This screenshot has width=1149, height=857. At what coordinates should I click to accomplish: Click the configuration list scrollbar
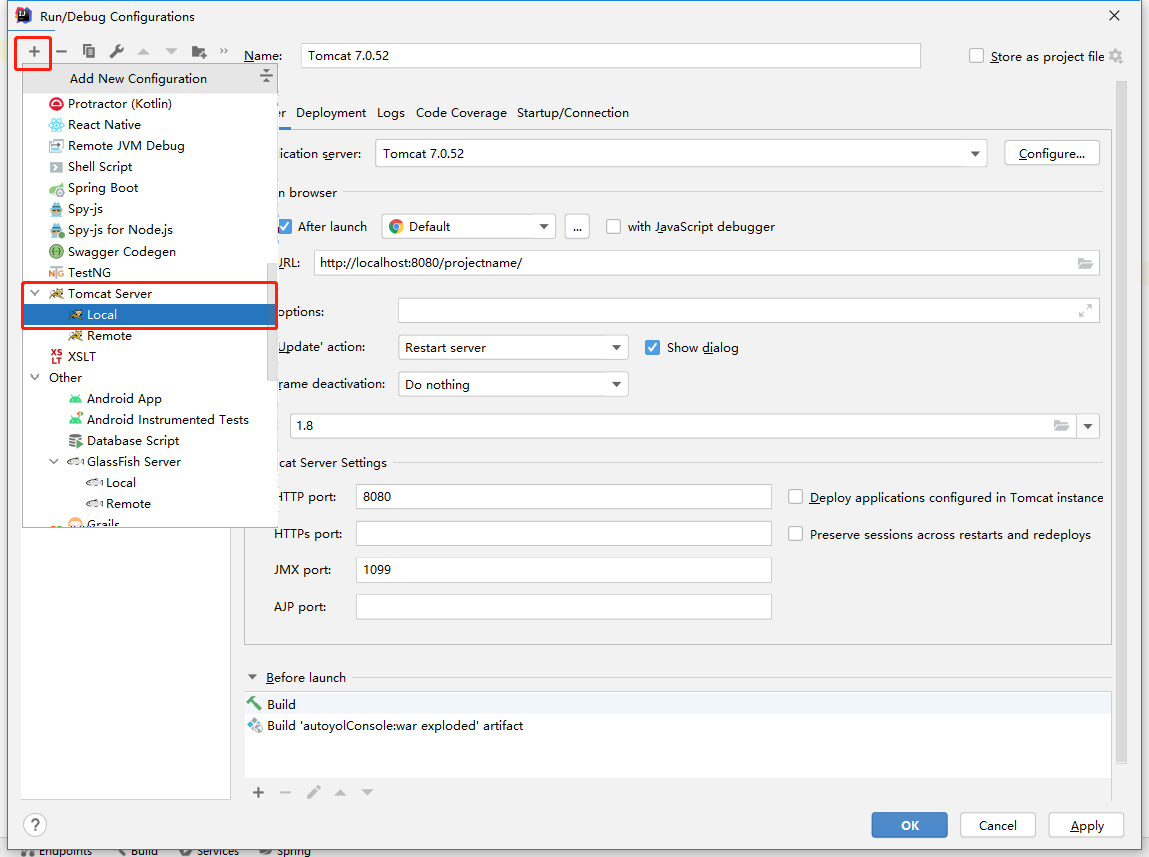click(x=272, y=322)
